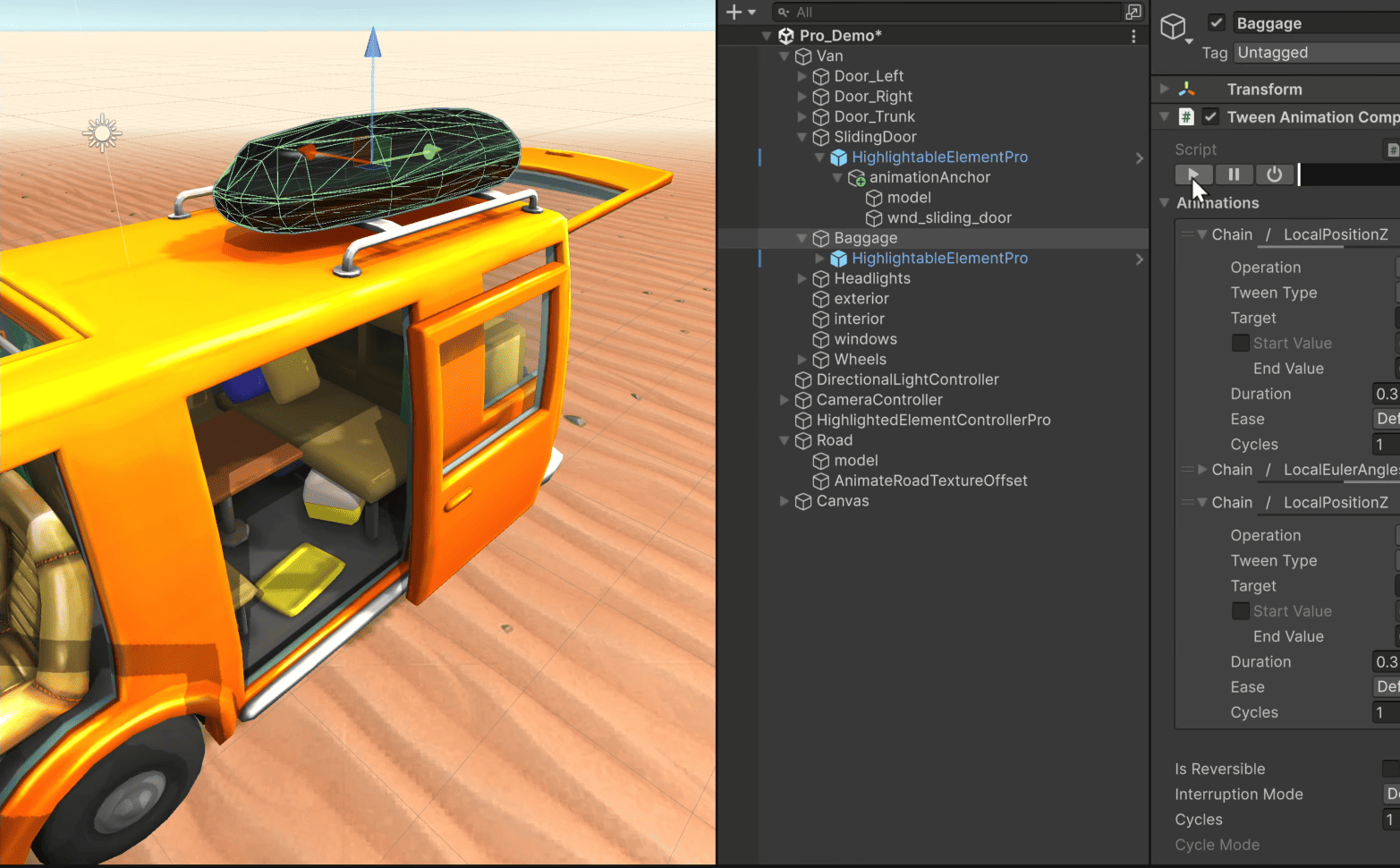Expand the Headlights tree item
The width and height of the screenshot is (1400, 868).
pos(802,279)
